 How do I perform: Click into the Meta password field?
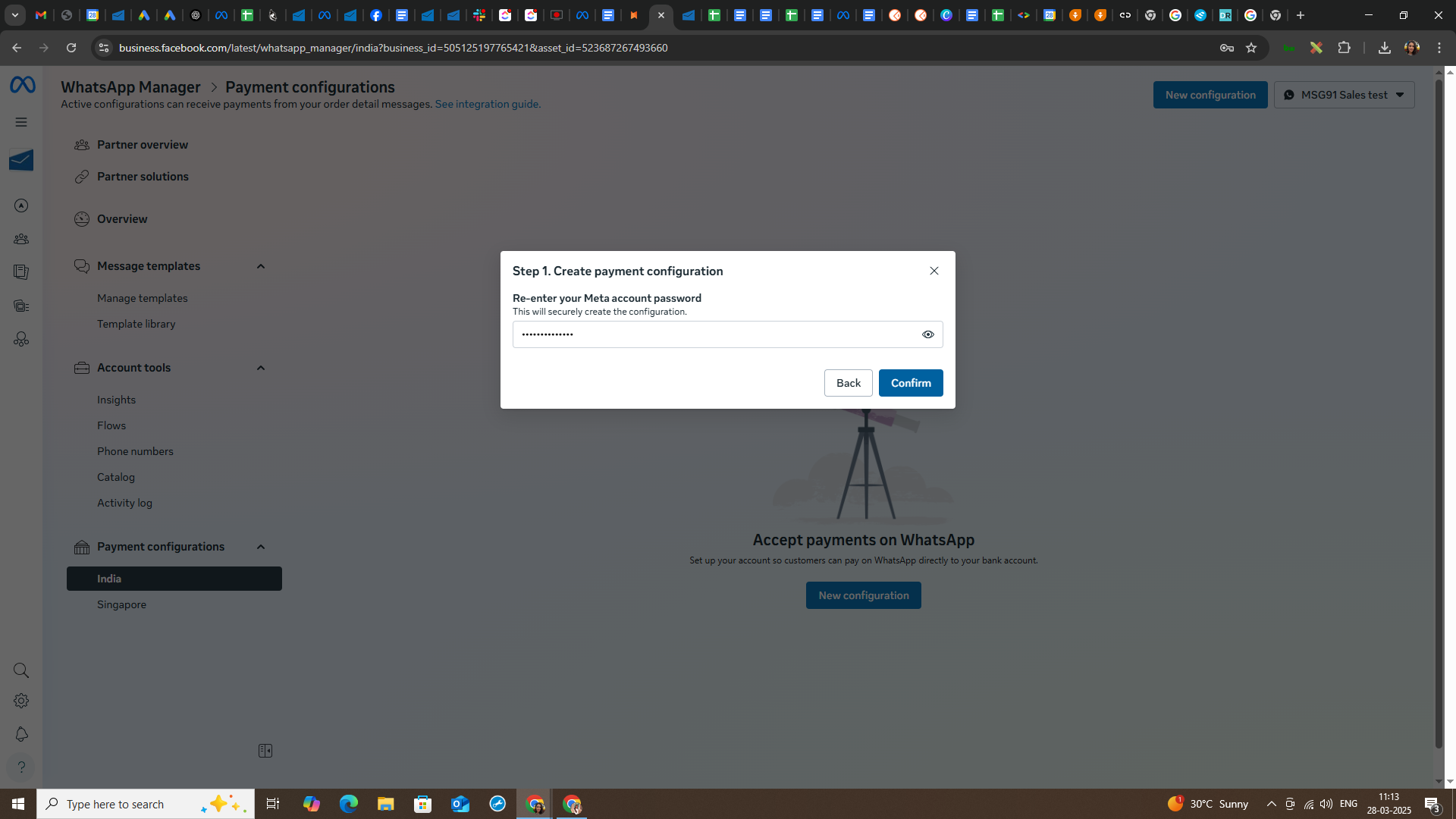(713, 334)
